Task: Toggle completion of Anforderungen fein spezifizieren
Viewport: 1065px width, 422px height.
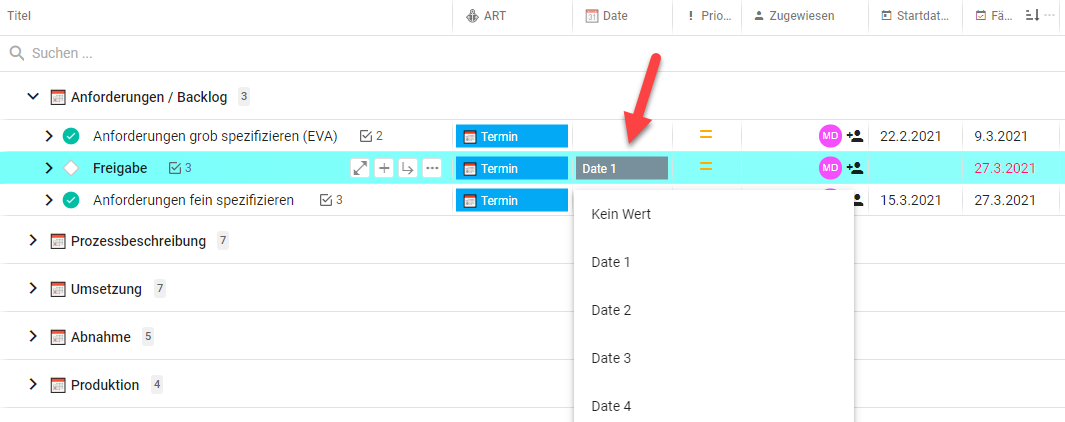Action: tap(71, 200)
